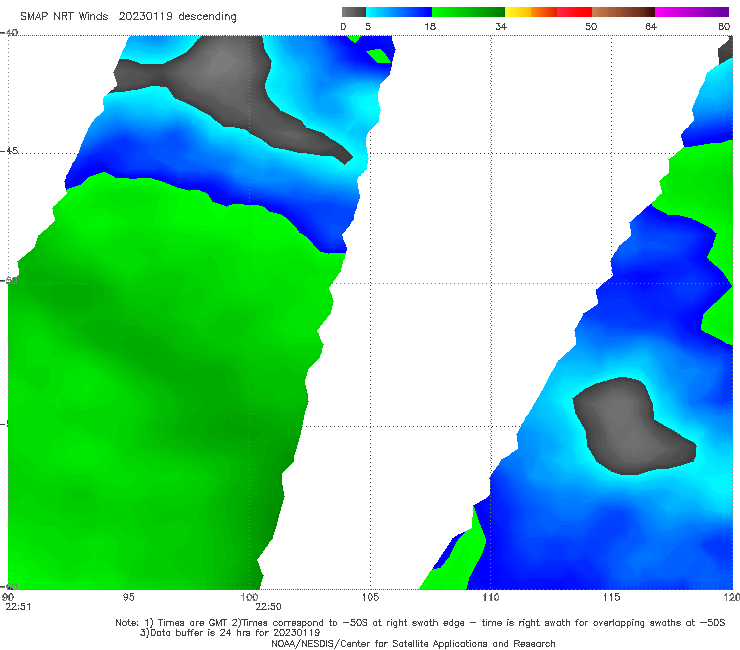Click the light-blue to blue segment of color scale
This screenshot has width=740, height=650.
399,12
